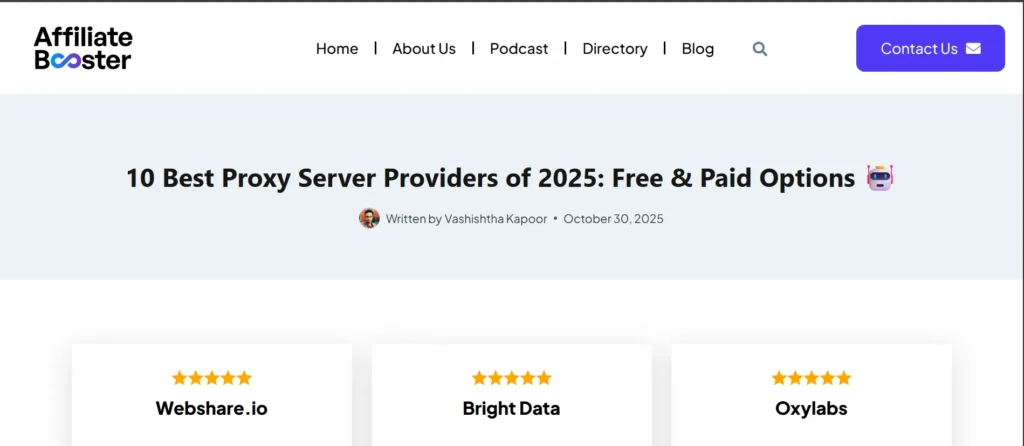Open the search magnifier icon

pos(760,49)
